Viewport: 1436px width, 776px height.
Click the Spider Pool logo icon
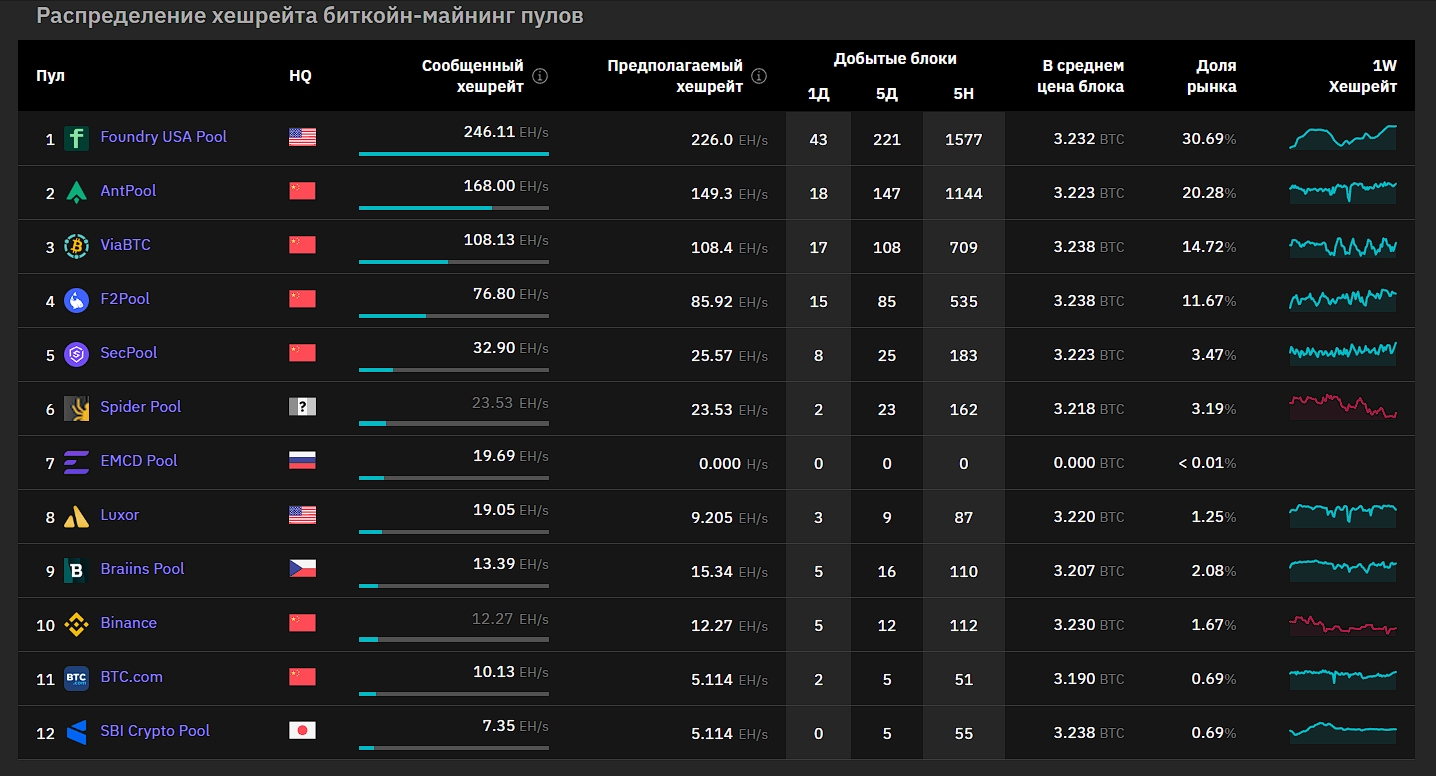tap(76, 408)
